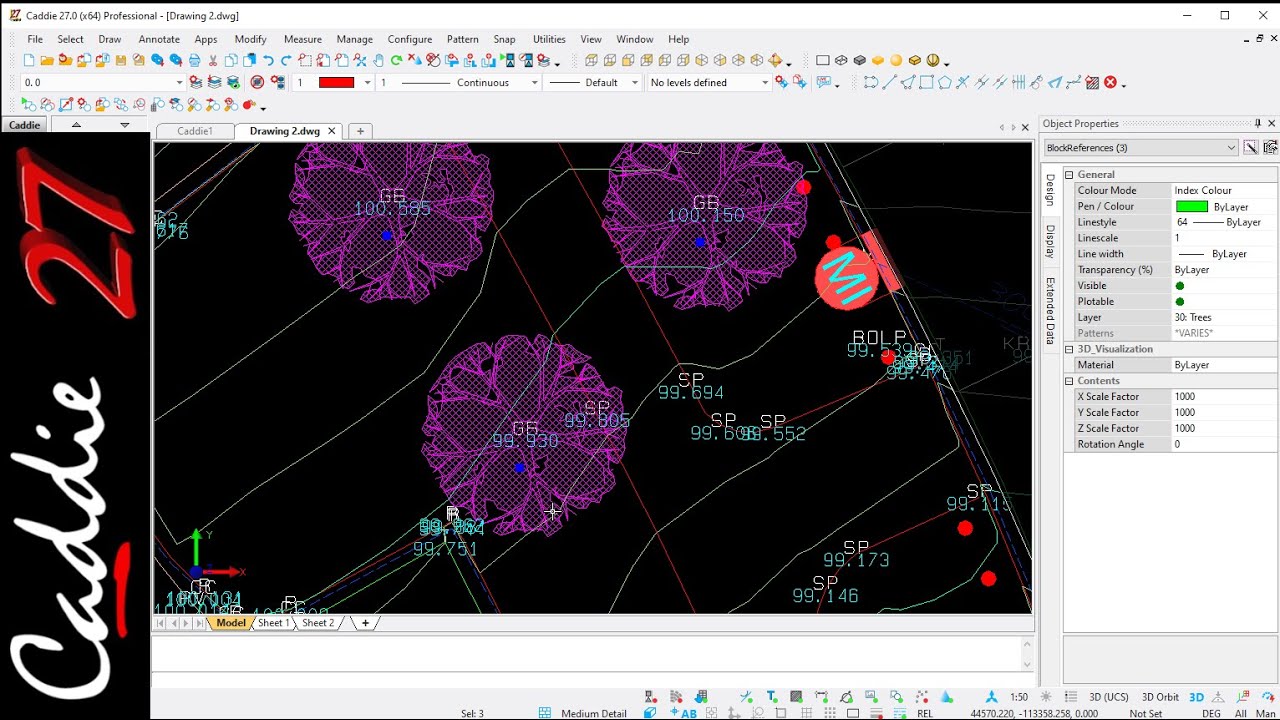Screen dimensions: 1280x720
Task: Click the layer off icon with red circle
Action: pyautogui.click(x=257, y=83)
